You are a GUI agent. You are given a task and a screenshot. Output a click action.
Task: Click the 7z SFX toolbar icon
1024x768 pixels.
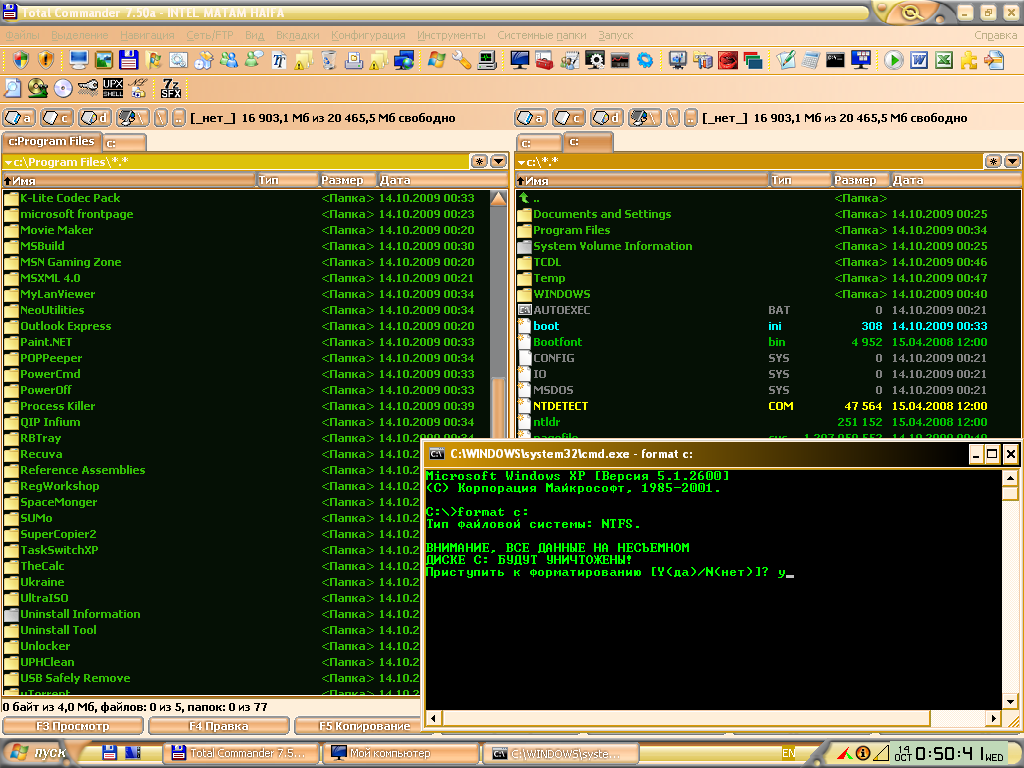(171, 88)
